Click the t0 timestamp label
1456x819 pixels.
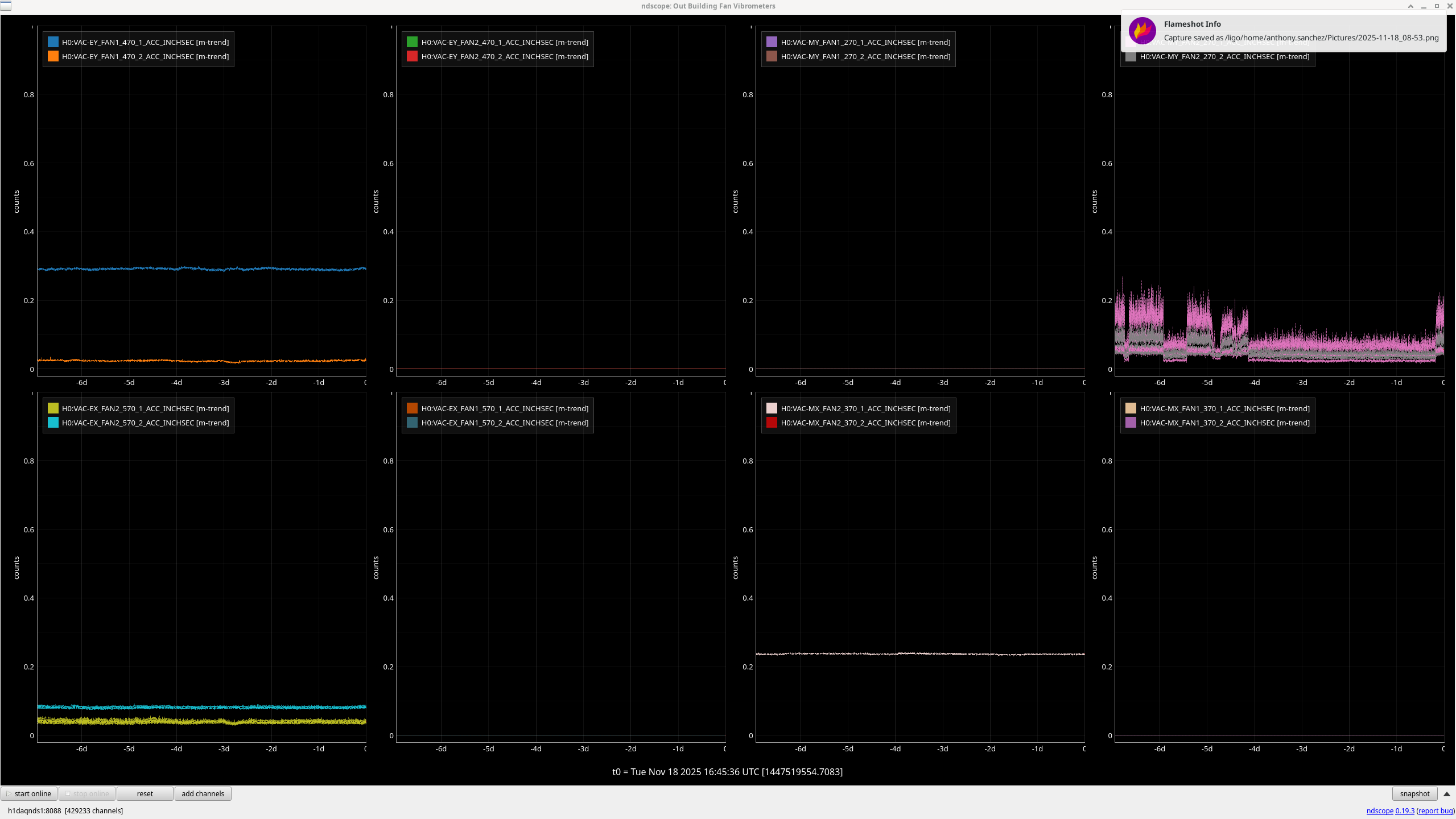(x=727, y=772)
